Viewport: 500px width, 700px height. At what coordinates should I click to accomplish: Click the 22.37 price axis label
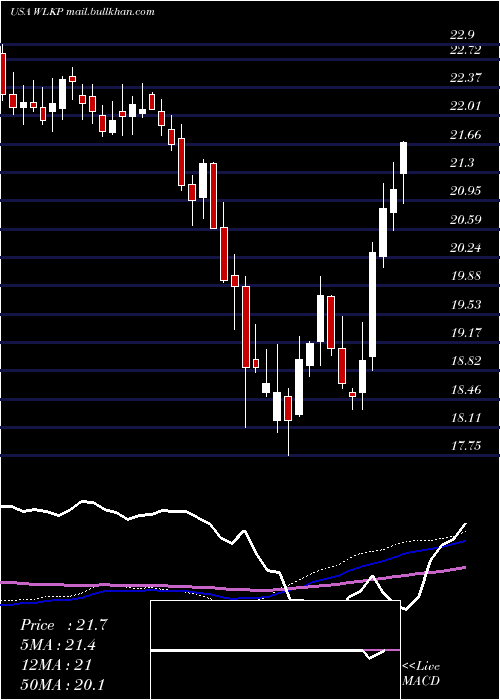tap(466, 78)
